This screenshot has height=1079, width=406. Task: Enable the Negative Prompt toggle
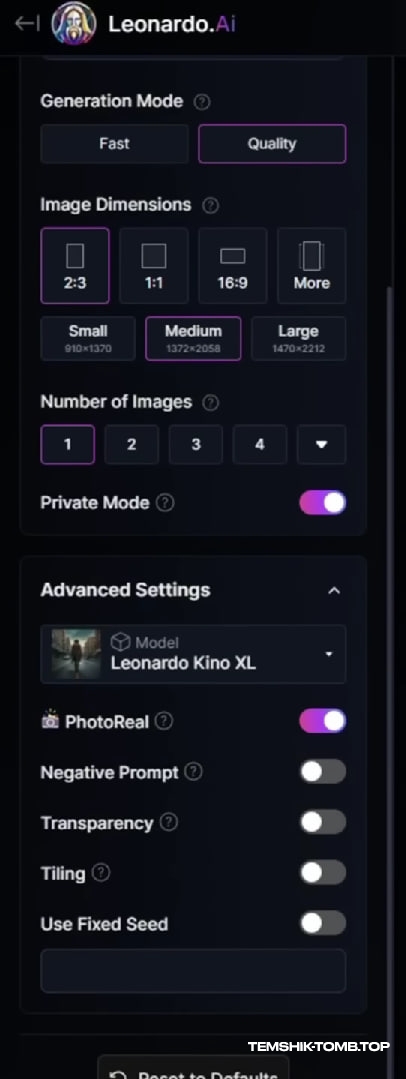pos(322,771)
